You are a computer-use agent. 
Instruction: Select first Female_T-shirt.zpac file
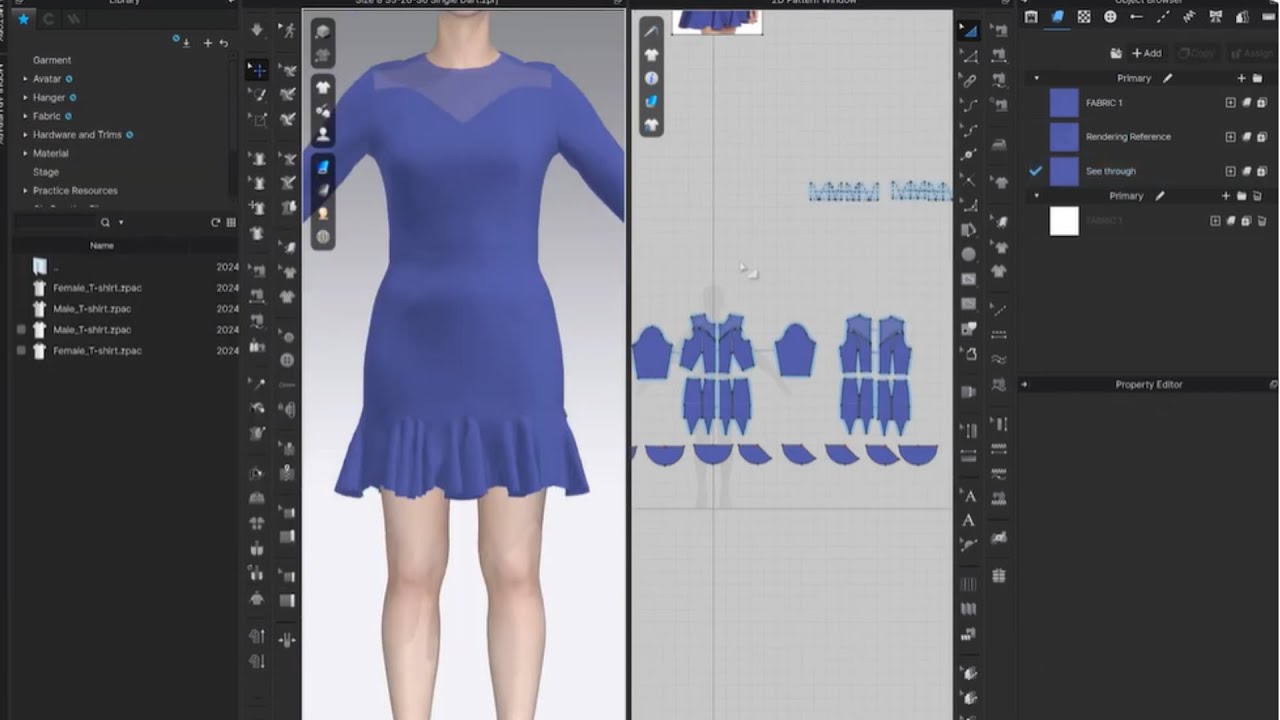97,288
